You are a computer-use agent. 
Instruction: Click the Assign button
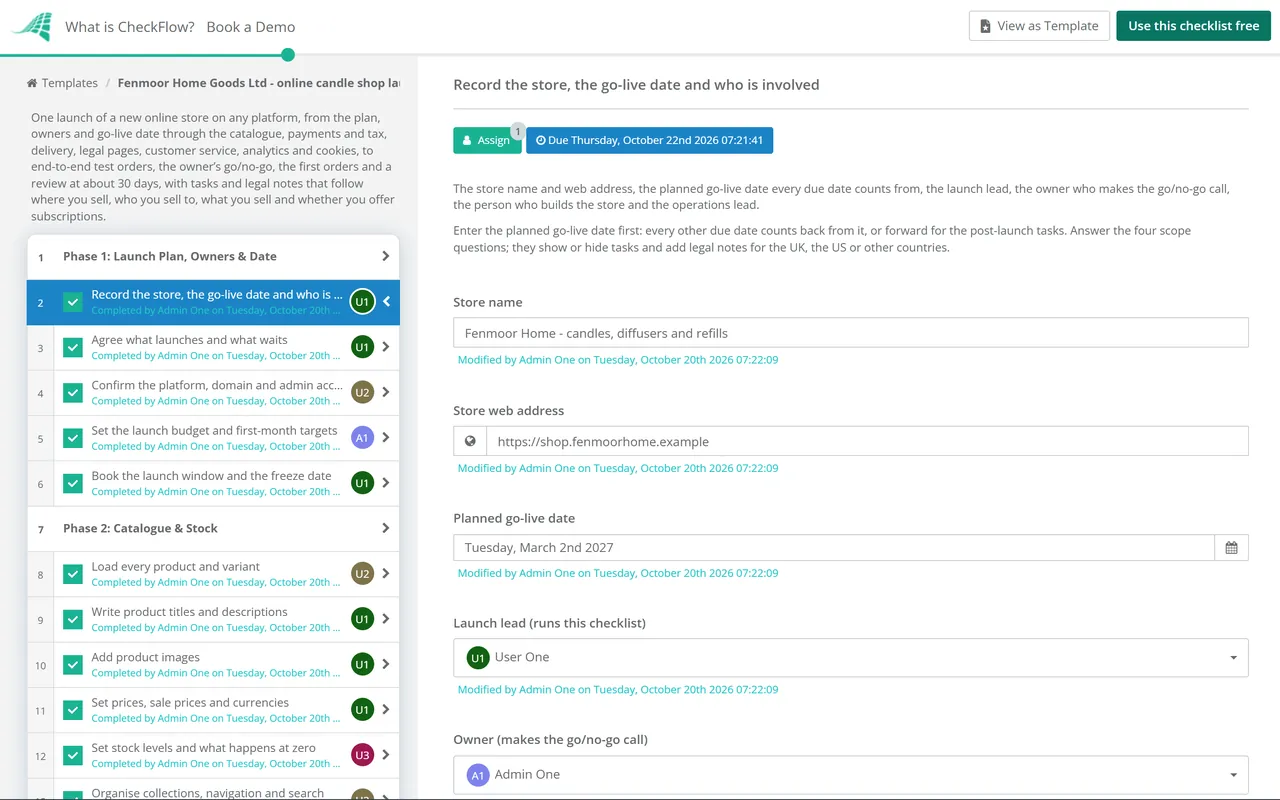pyautogui.click(x=487, y=140)
